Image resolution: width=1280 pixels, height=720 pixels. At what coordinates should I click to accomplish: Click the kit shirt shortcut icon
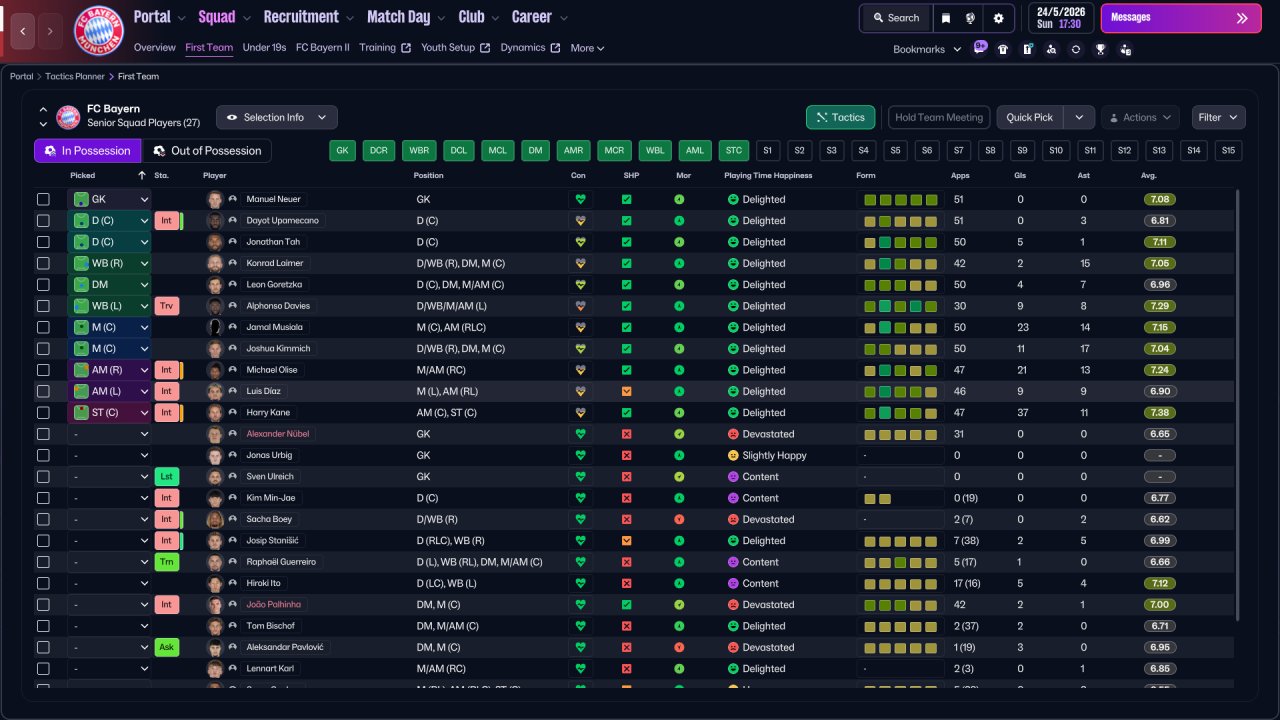[1003, 49]
